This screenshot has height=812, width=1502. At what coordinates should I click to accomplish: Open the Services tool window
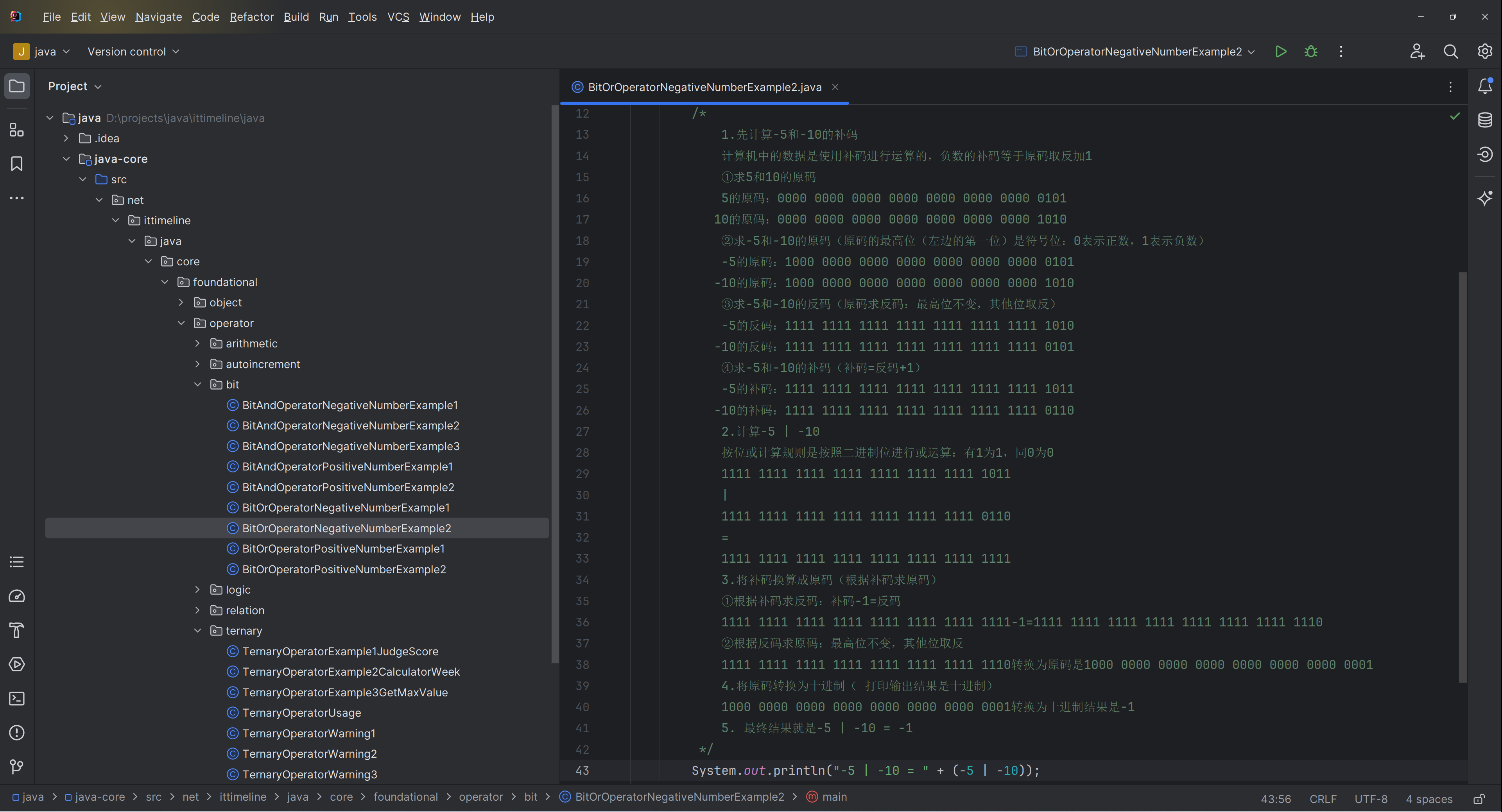(x=17, y=665)
